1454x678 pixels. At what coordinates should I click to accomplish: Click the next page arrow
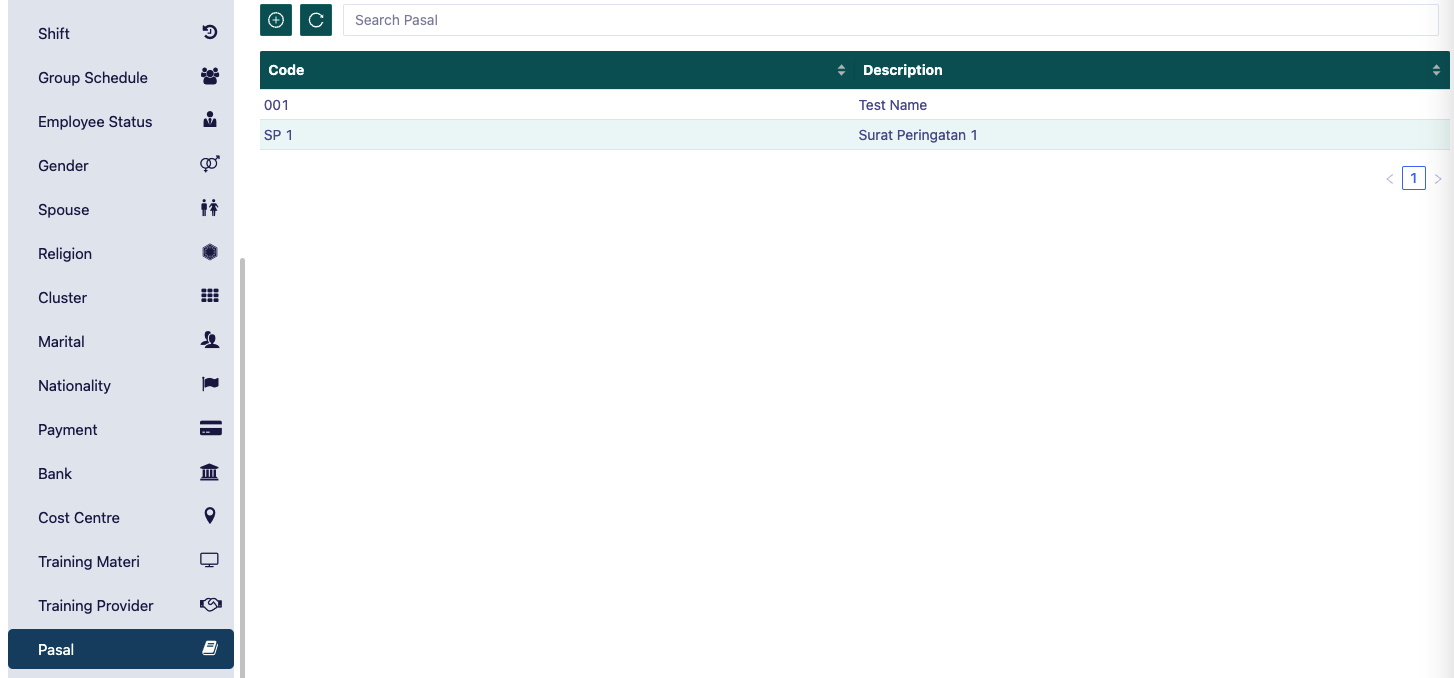[1438, 179]
